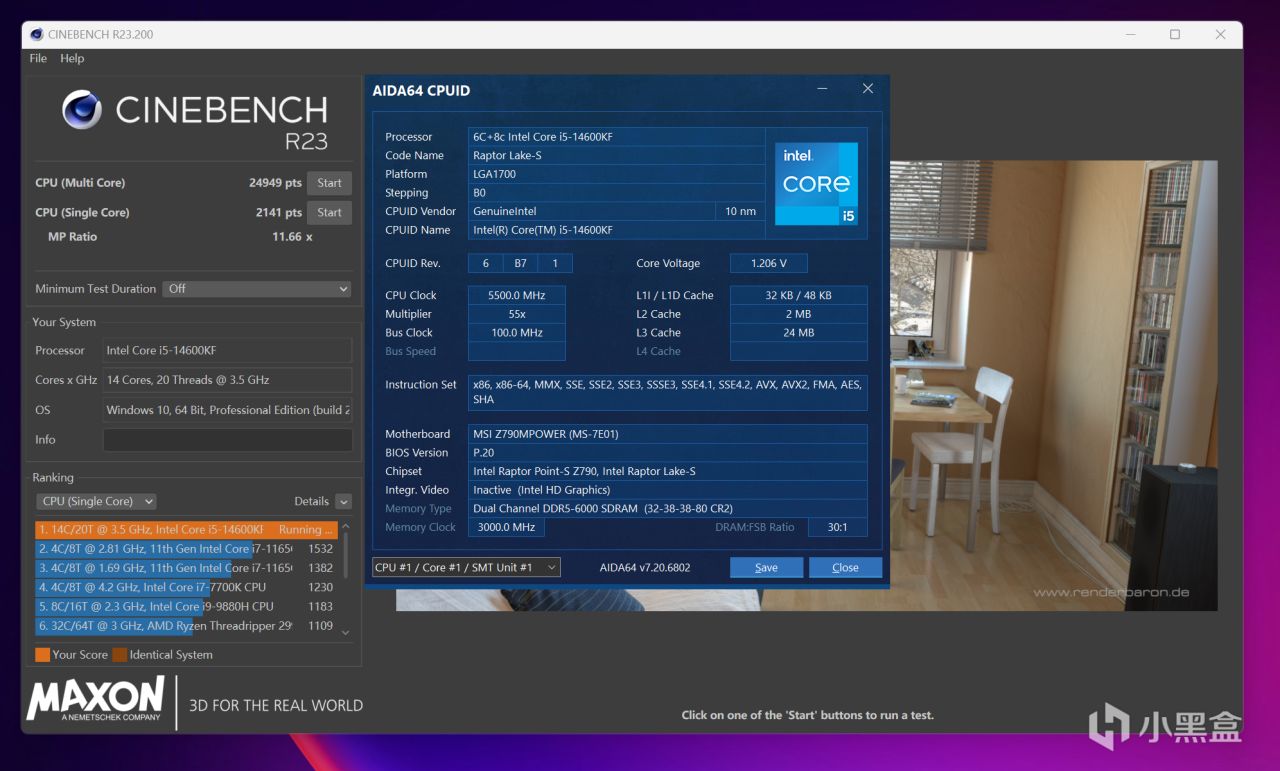Click the brown Identical System swatch
This screenshot has width=1280, height=771.
[119, 655]
